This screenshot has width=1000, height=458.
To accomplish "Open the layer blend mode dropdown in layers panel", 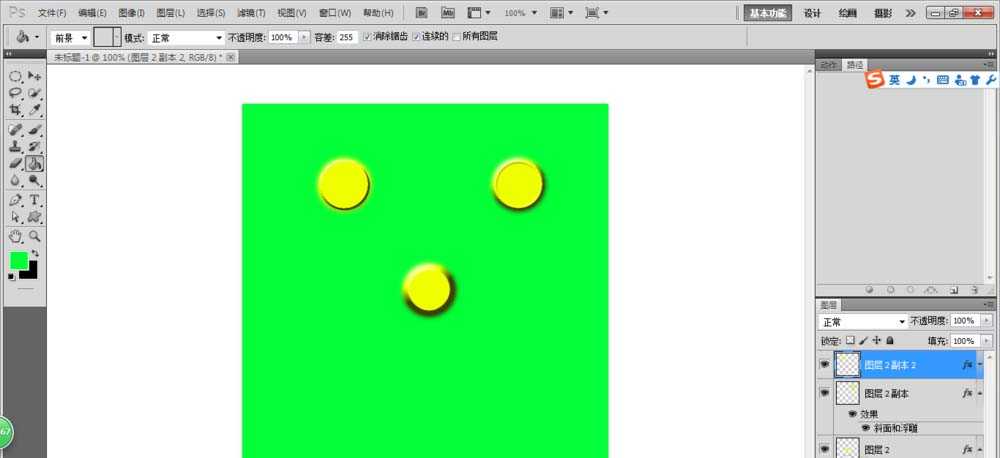I will pyautogui.click(x=862, y=322).
